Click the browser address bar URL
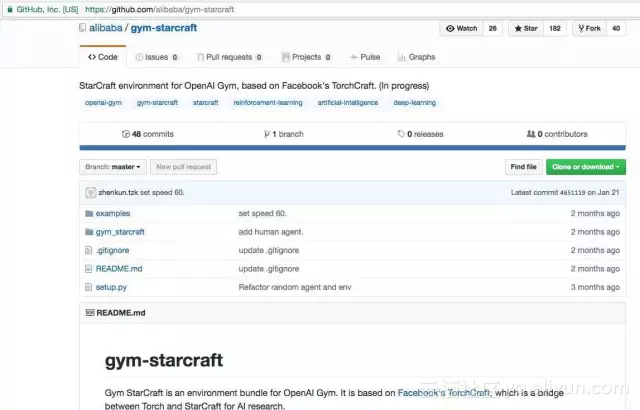 160,9
